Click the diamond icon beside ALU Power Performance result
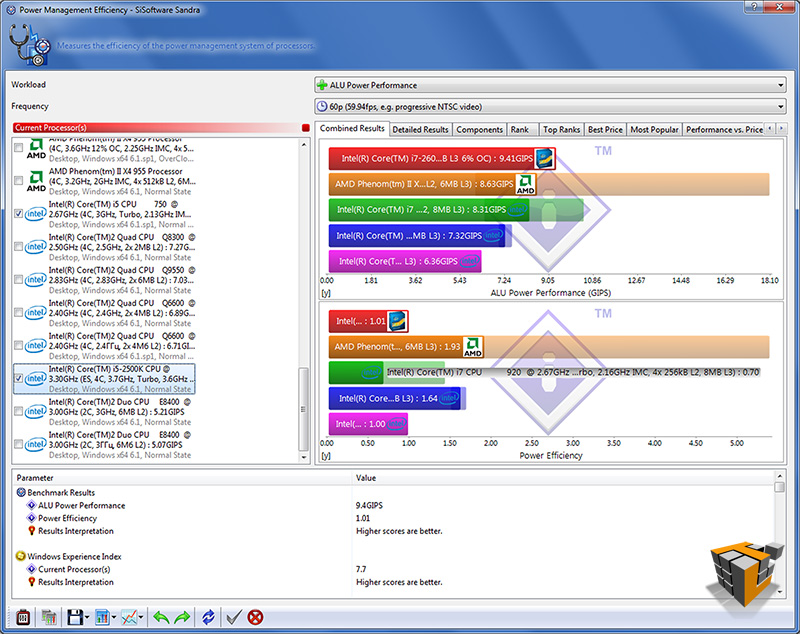The width and height of the screenshot is (800, 634). (32, 505)
